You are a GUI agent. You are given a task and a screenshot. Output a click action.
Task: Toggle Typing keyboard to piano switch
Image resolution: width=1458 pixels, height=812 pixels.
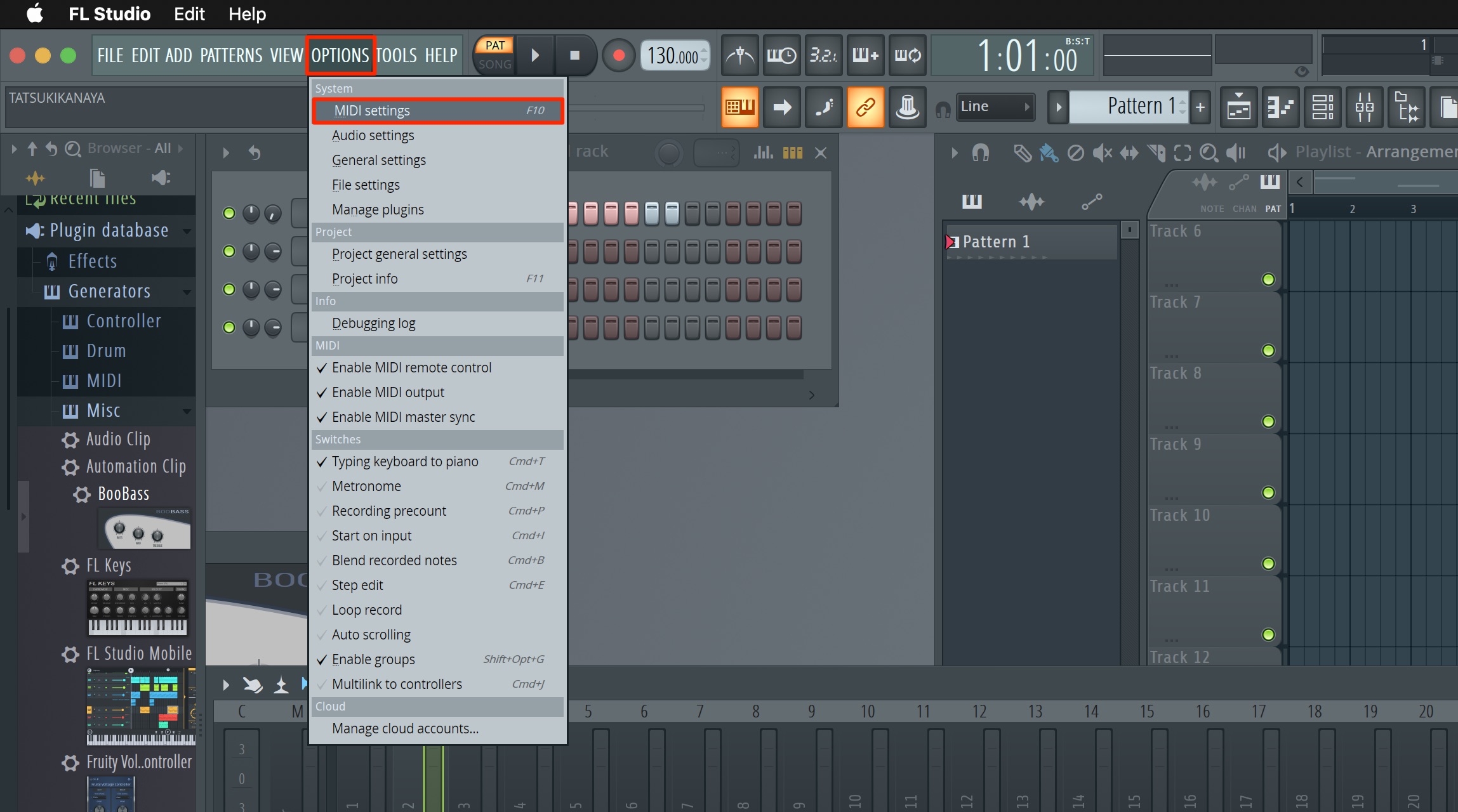point(437,462)
